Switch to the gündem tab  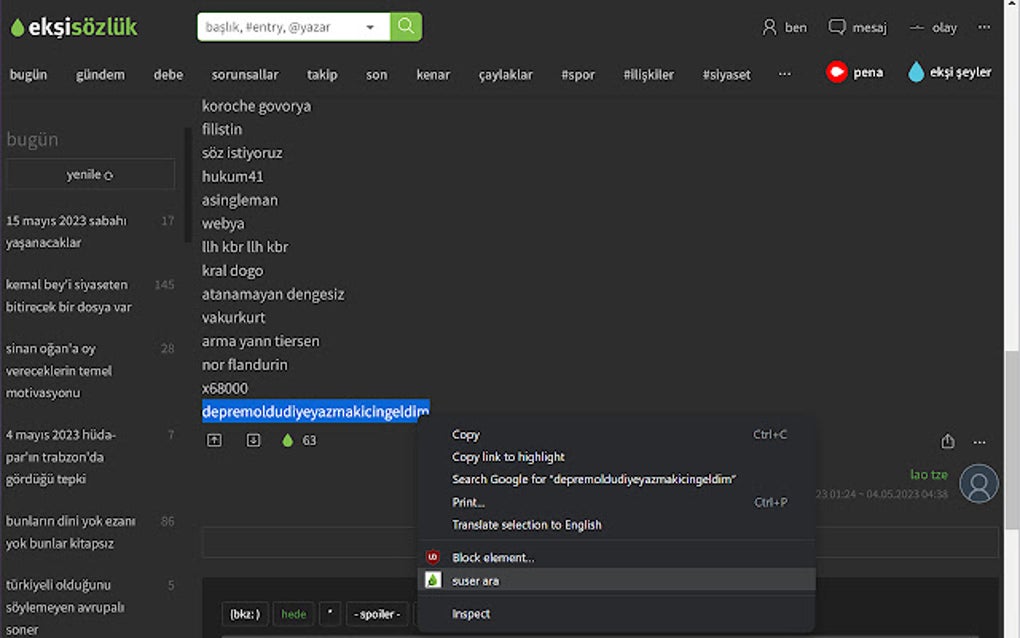(100, 73)
